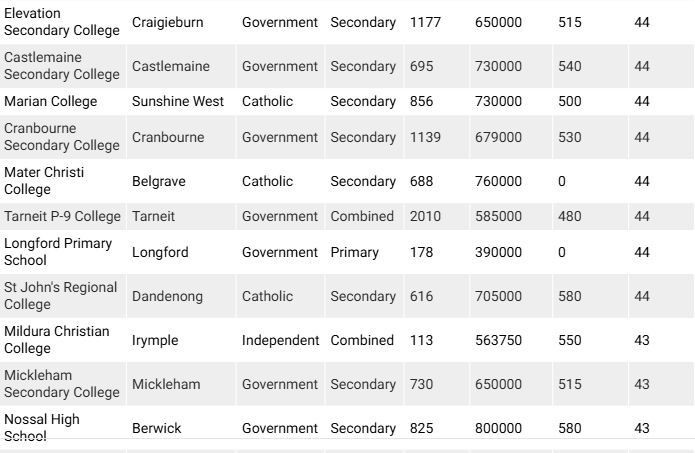
Task: Click the Dandenong suburb cell
Action: point(167,296)
